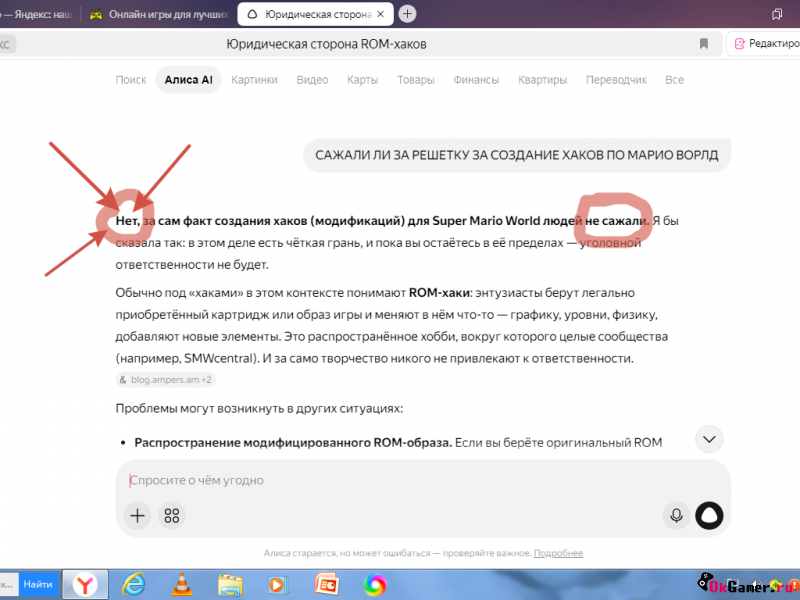800x600 pixels.
Task: Click the user question message bubble
Action: click(517, 155)
